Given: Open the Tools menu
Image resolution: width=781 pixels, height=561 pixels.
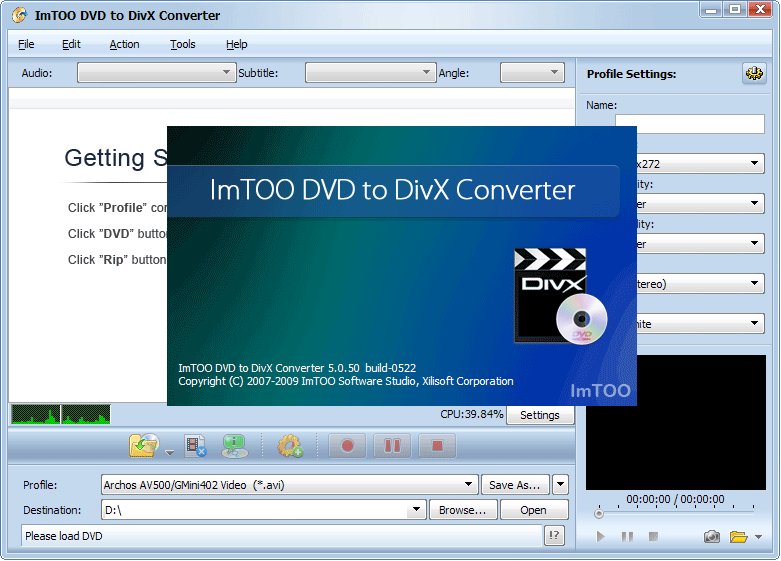Looking at the screenshot, I should [x=183, y=44].
